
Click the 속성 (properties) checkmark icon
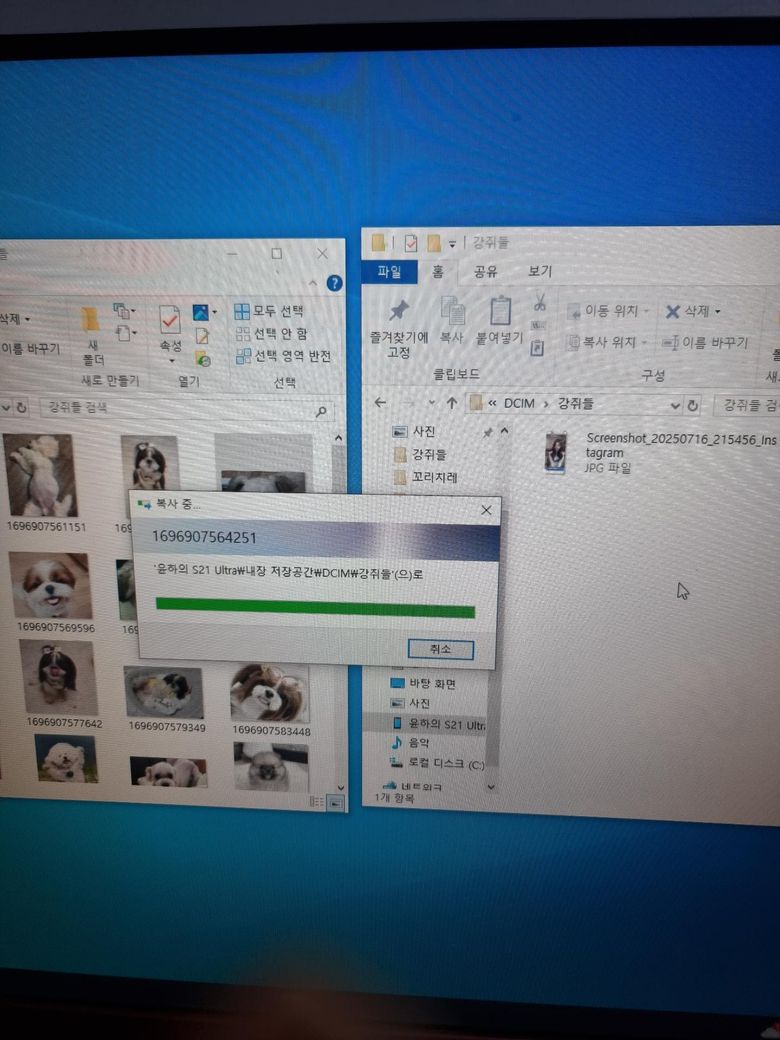(170, 320)
